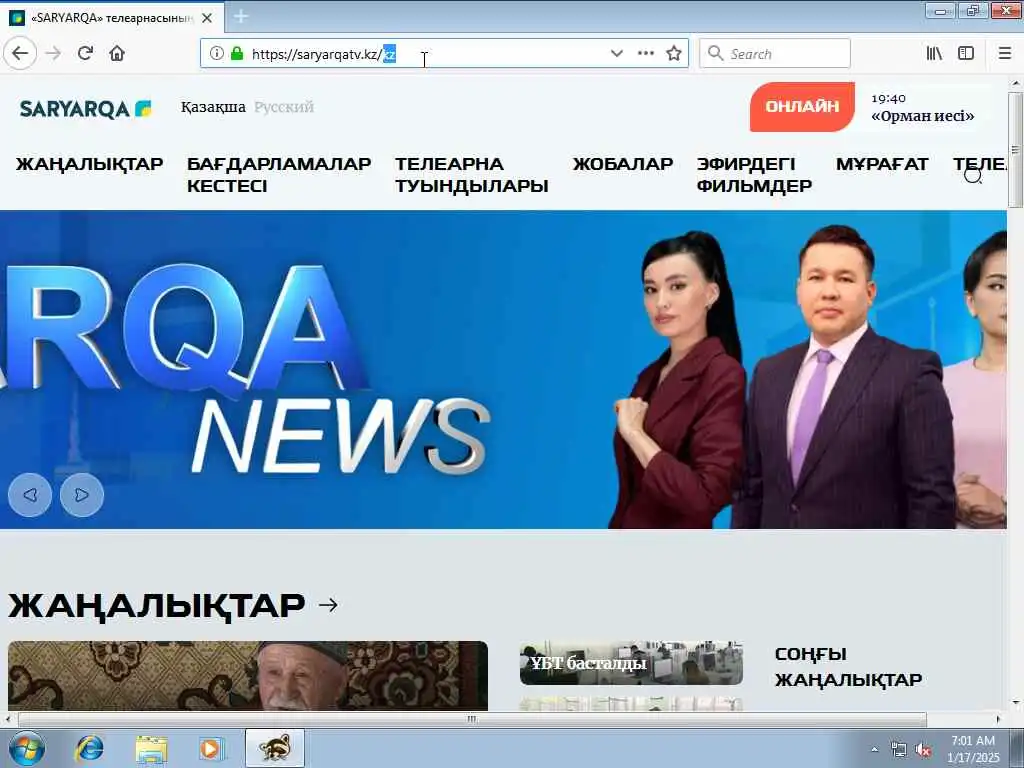Open the hamburger application menu
The height and width of the screenshot is (768, 1024).
point(1004,54)
